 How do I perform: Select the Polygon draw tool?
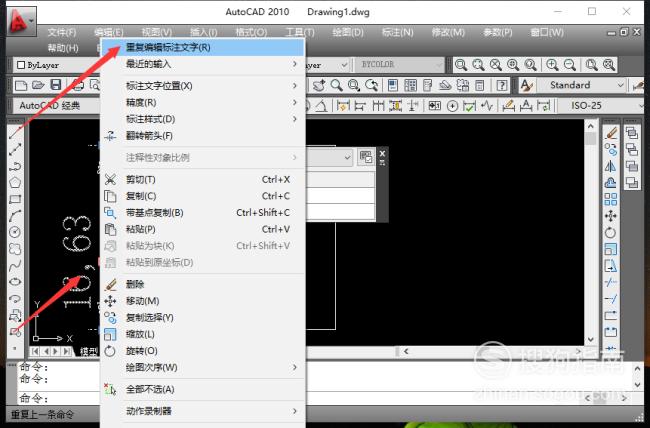coord(15,182)
